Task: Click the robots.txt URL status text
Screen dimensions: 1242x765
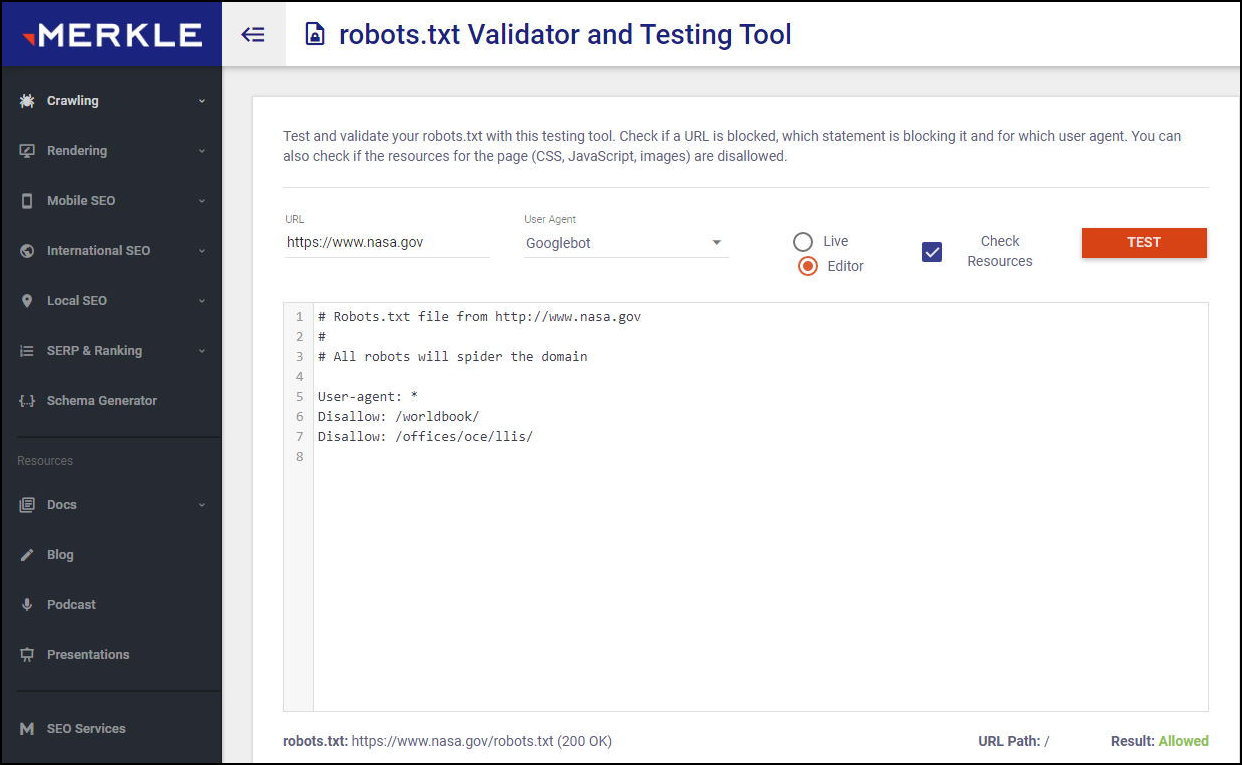Action: (448, 742)
